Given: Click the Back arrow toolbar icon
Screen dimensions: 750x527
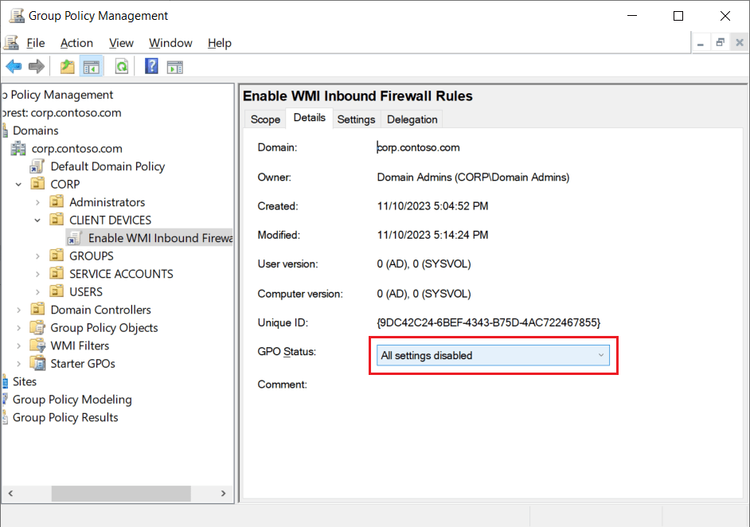Looking at the screenshot, I should pyautogui.click(x=14, y=66).
